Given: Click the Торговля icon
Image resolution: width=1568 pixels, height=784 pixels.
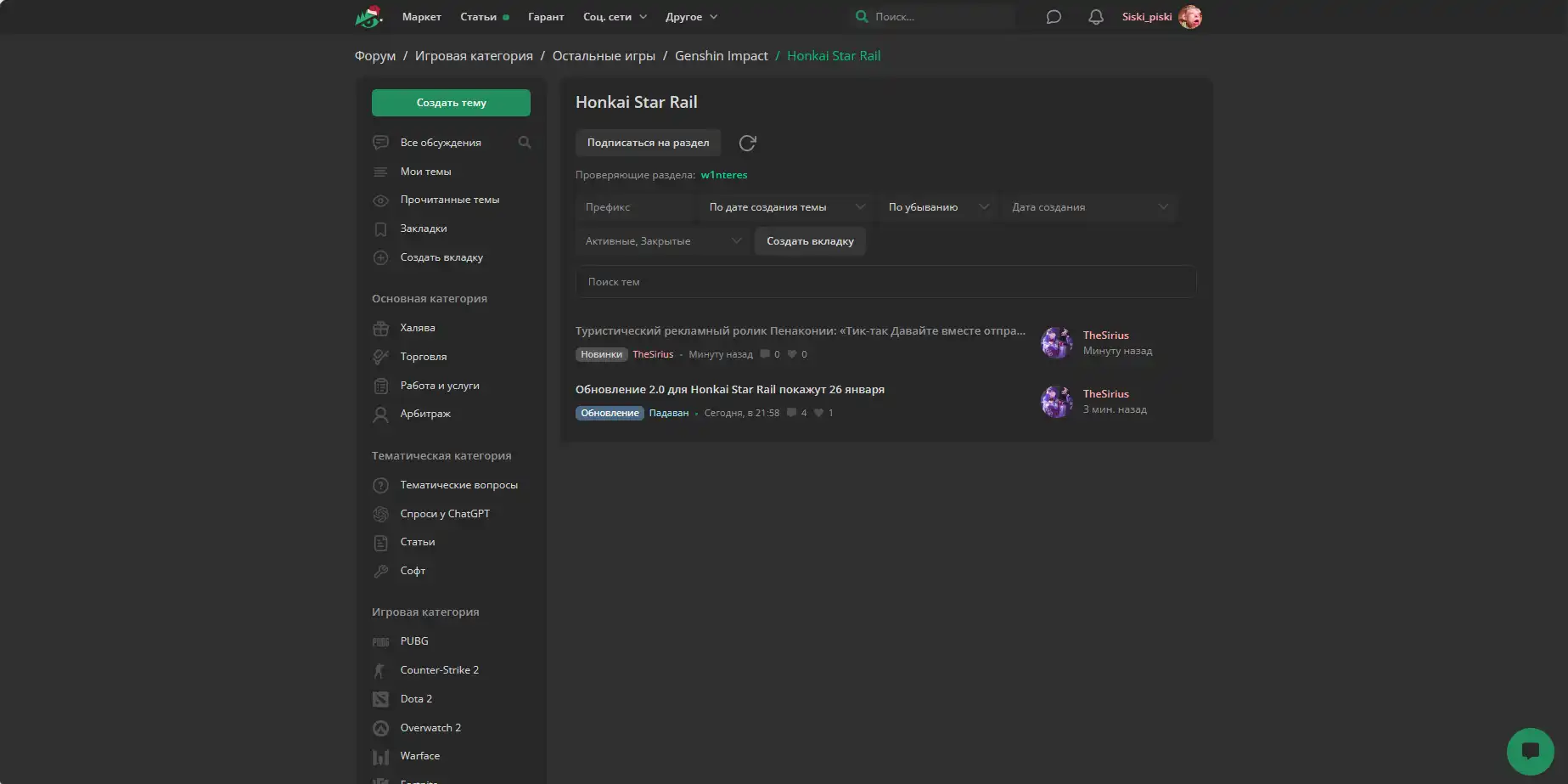Looking at the screenshot, I should [381, 357].
